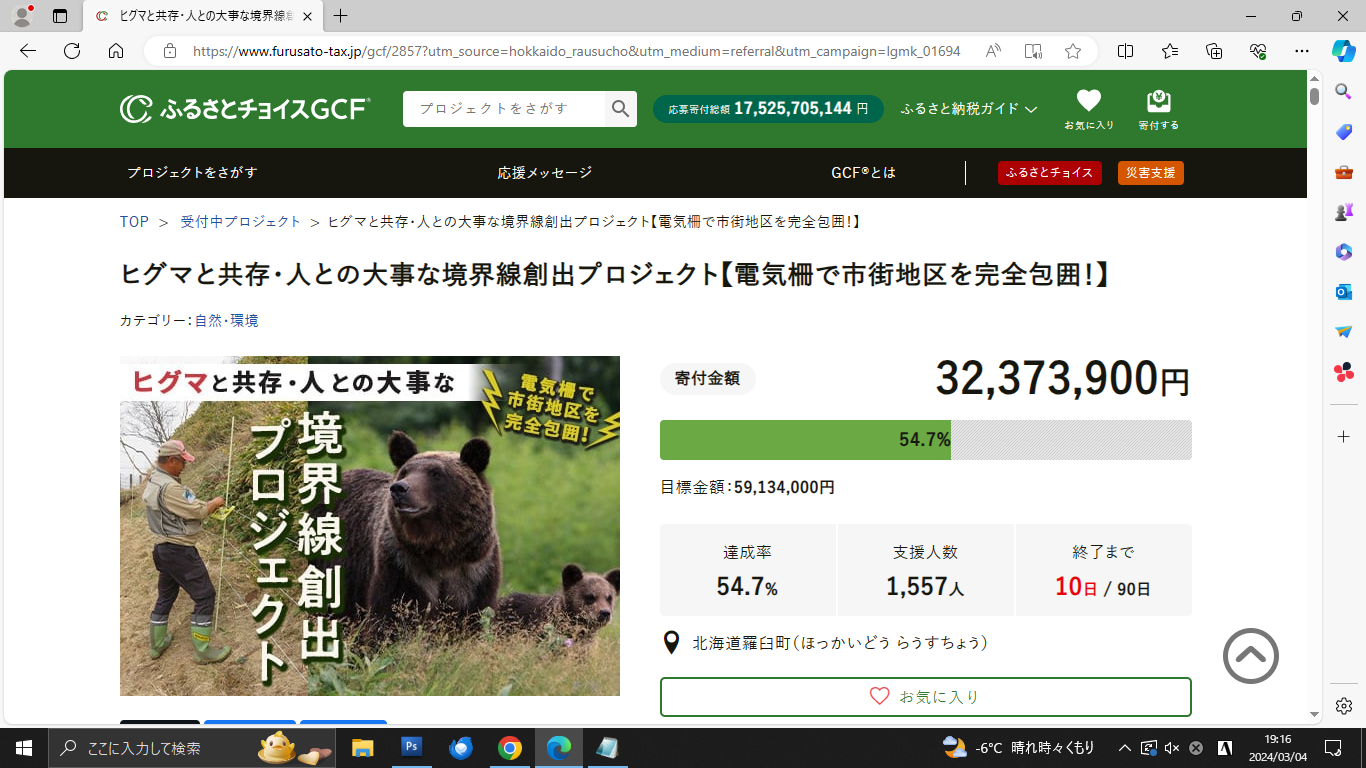
Task: Click the search magnifier icon in site header
Action: 620,109
